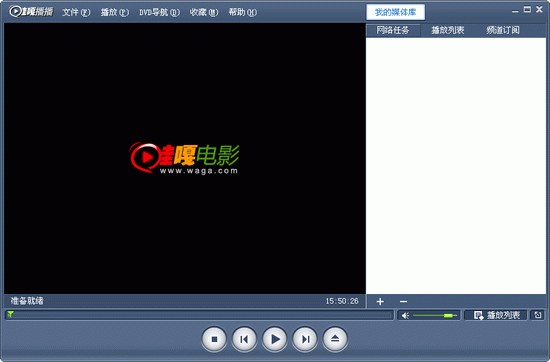Screen dimensions: 550x362
Task: Skip to the previous track
Action: (244, 339)
